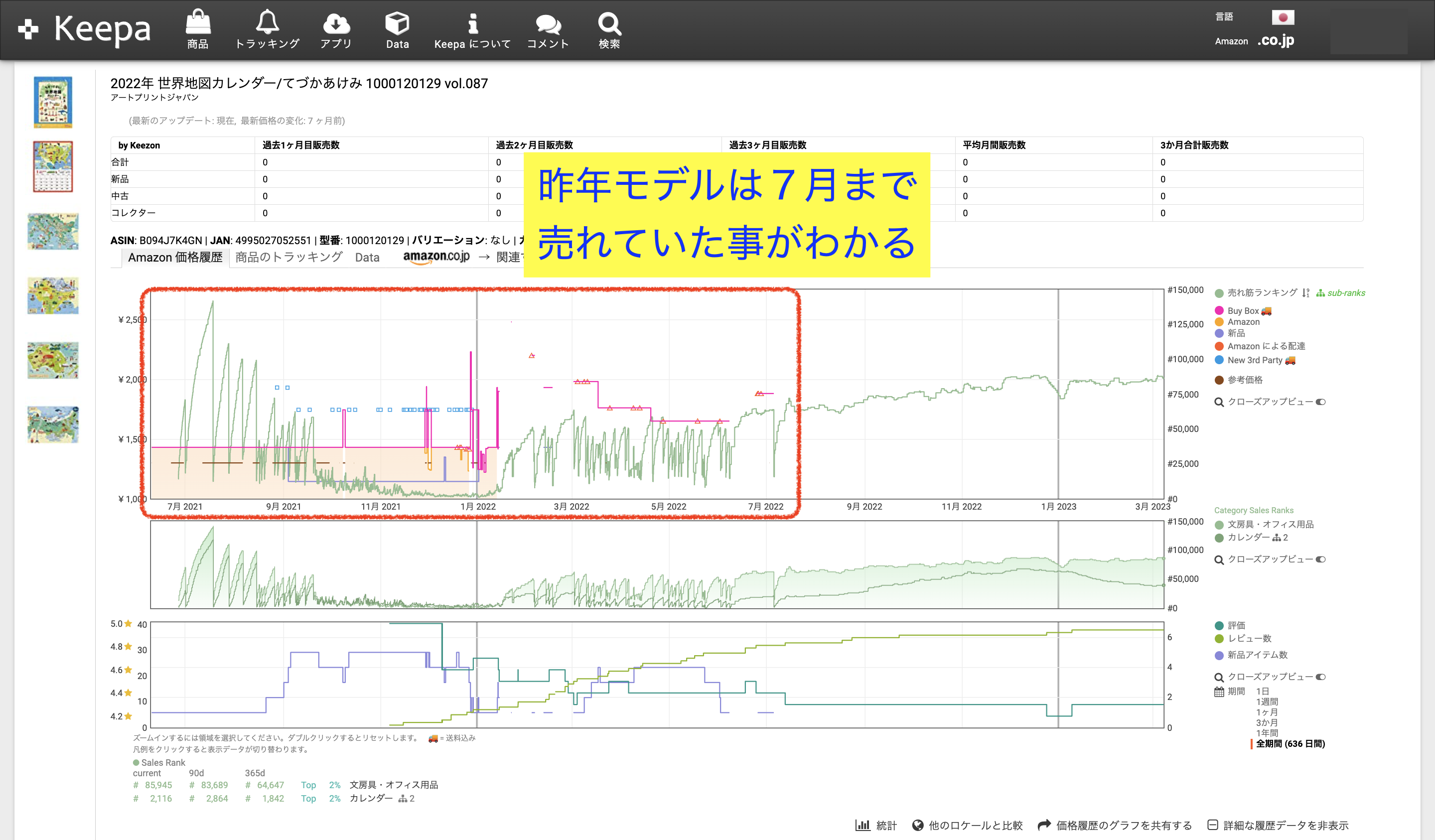Toggle クローズアップビュー for Category Sales Ranks
This screenshot has height=840, width=1435.
click(x=1320, y=559)
